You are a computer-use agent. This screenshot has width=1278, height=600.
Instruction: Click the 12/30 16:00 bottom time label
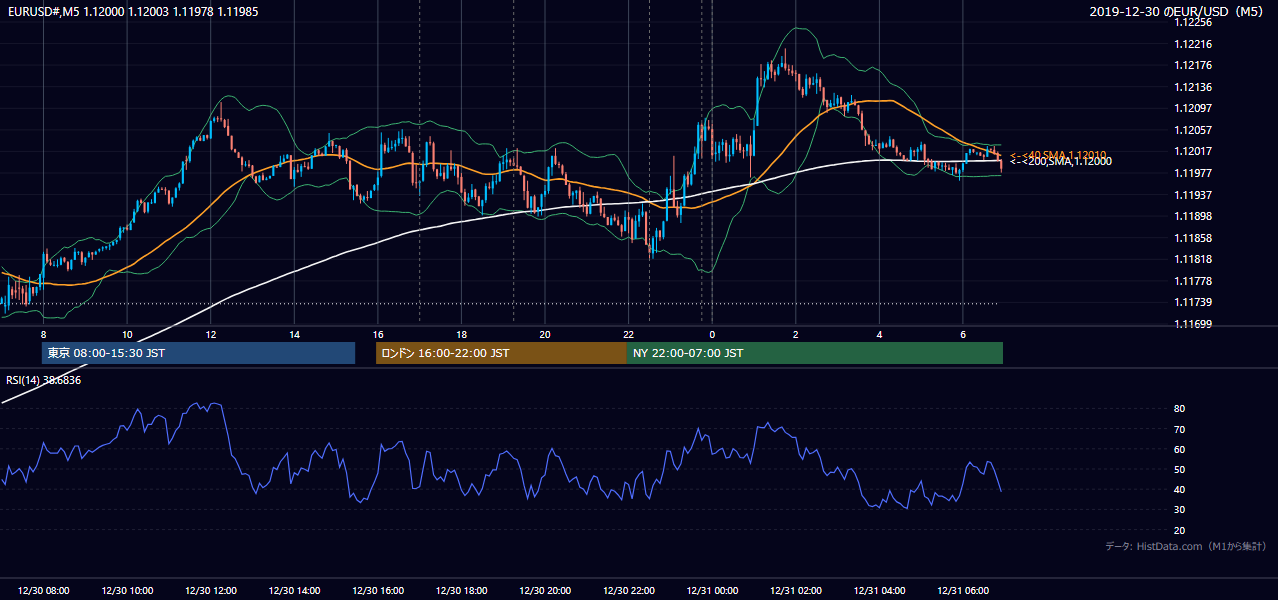[378, 591]
